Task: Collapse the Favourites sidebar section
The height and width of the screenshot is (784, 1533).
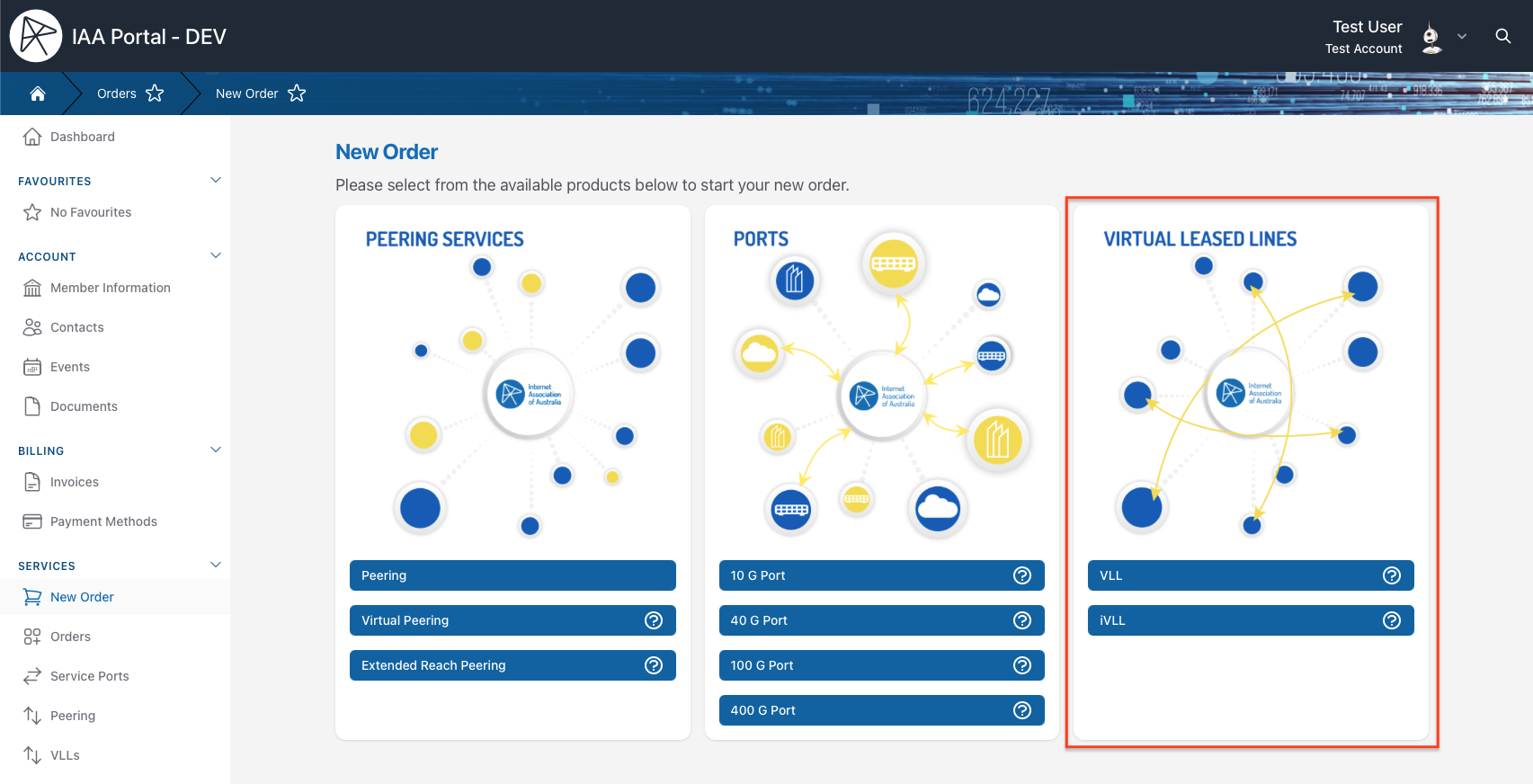Action: click(216, 180)
